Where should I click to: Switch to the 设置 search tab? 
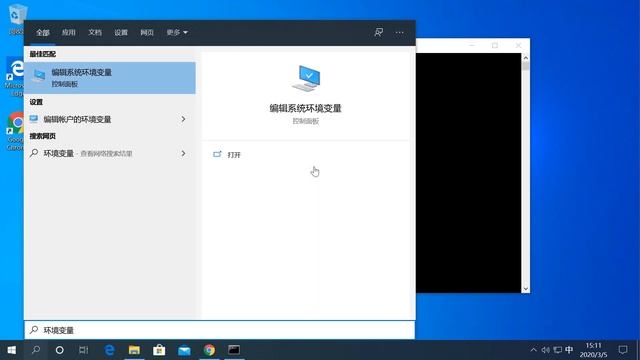click(121, 32)
